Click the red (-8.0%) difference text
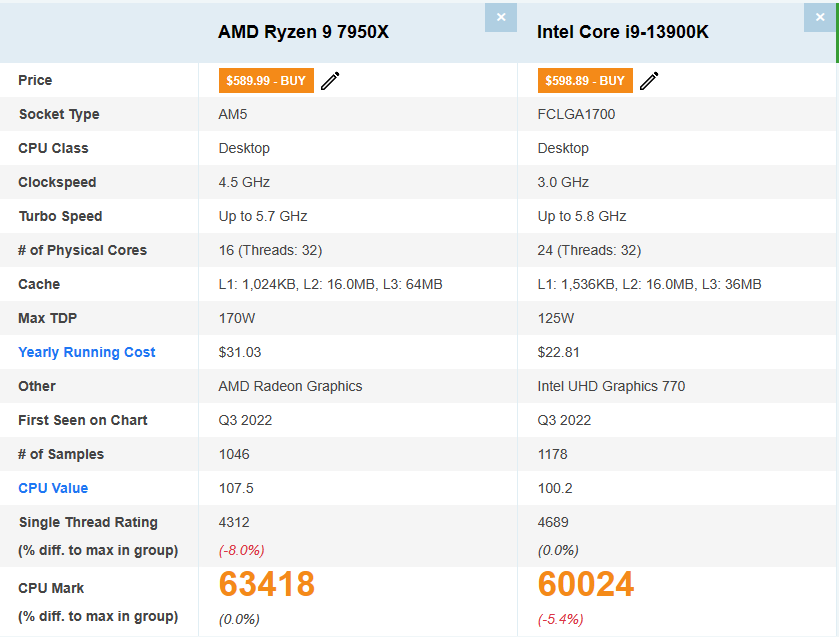Image resolution: width=839 pixels, height=637 pixels. (241, 550)
